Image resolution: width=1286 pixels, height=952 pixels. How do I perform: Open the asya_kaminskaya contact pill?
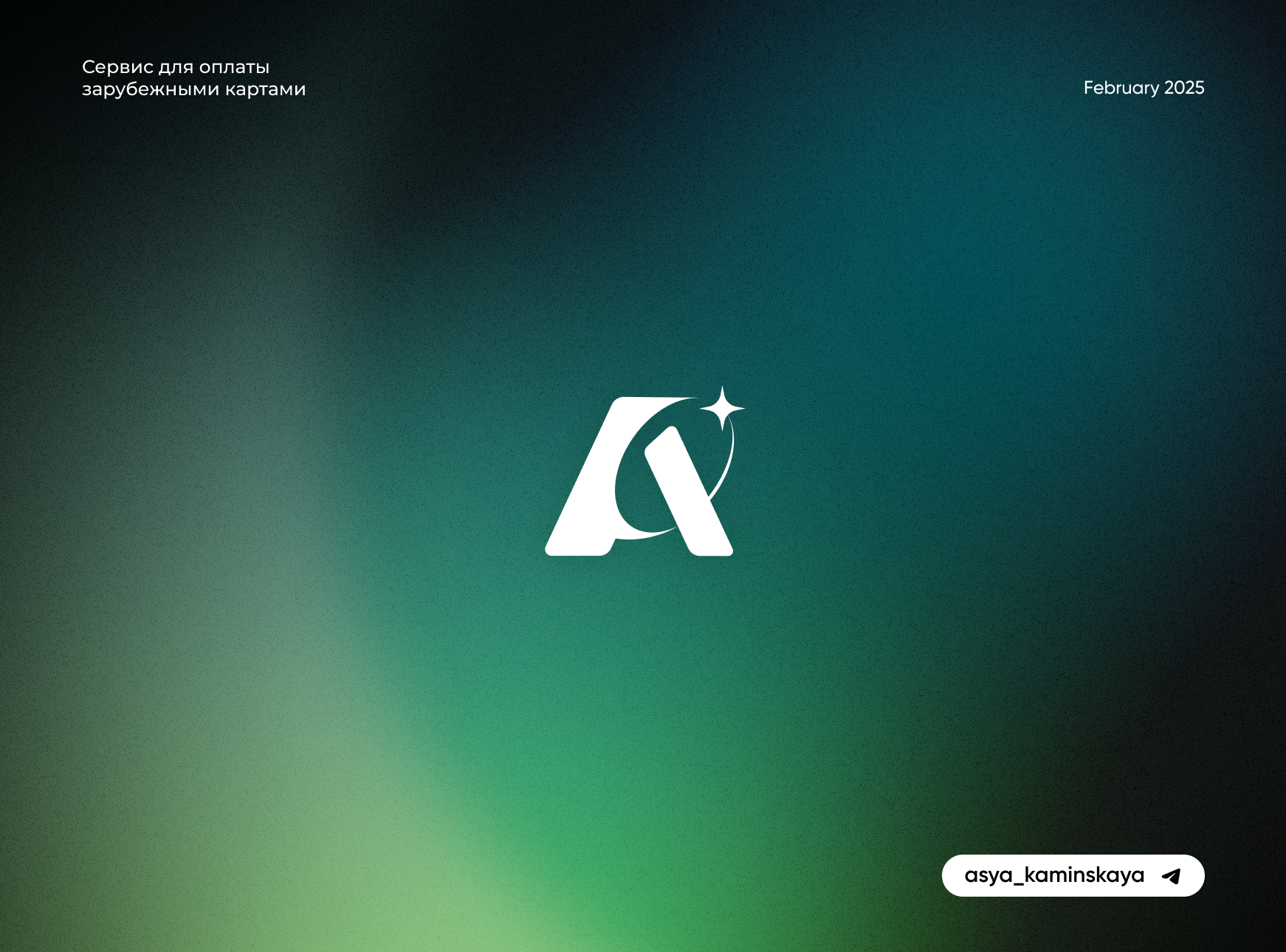[1073, 876]
